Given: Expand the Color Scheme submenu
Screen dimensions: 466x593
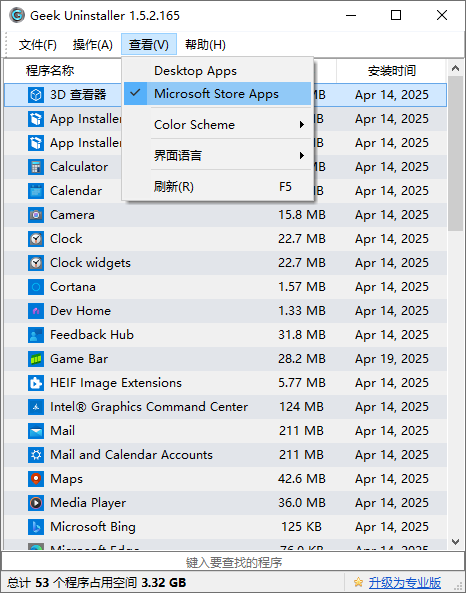Looking at the screenshot, I should [217, 124].
